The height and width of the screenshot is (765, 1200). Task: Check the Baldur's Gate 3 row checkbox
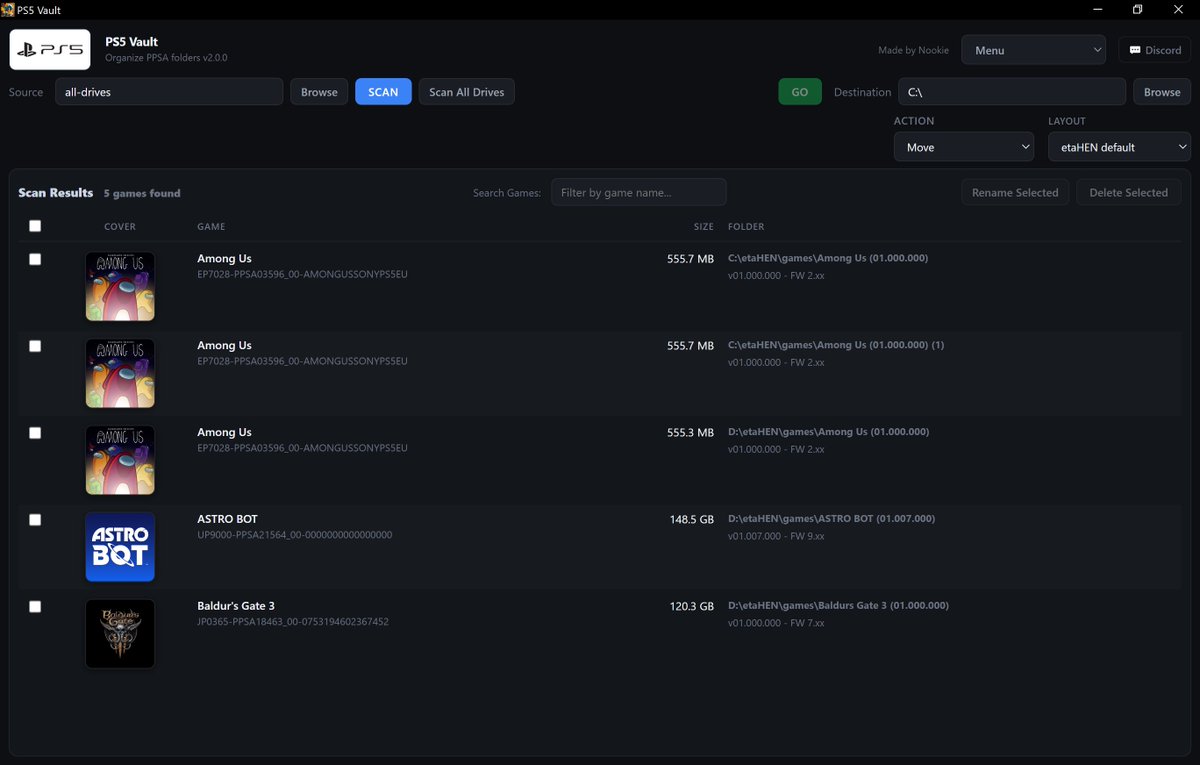(x=35, y=607)
